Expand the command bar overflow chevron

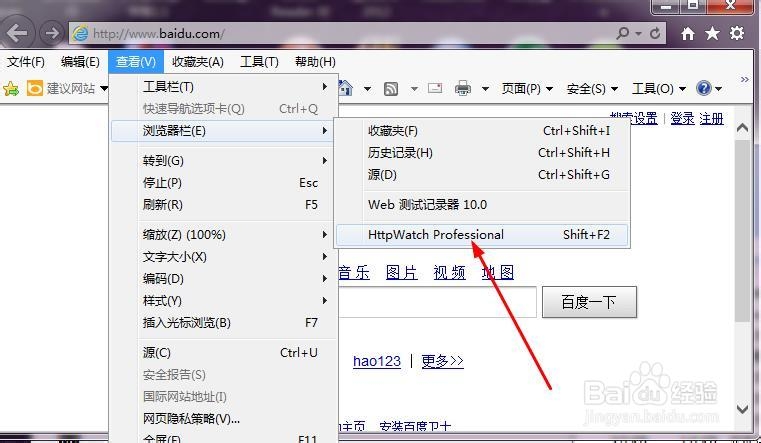click(744, 80)
